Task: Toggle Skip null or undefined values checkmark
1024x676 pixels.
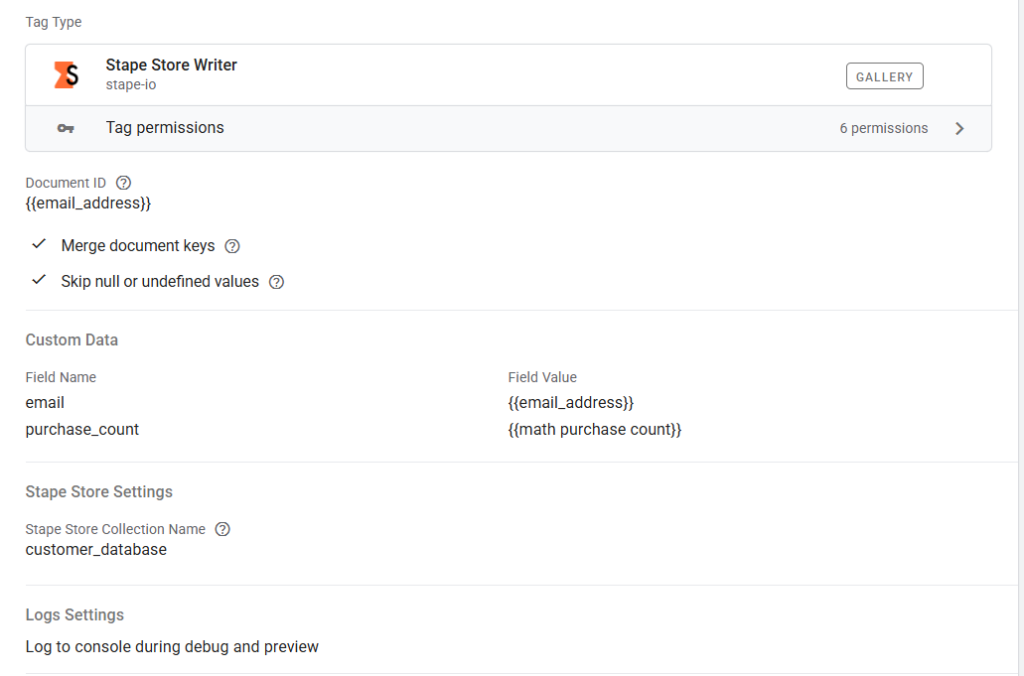Action: click(x=39, y=281)
